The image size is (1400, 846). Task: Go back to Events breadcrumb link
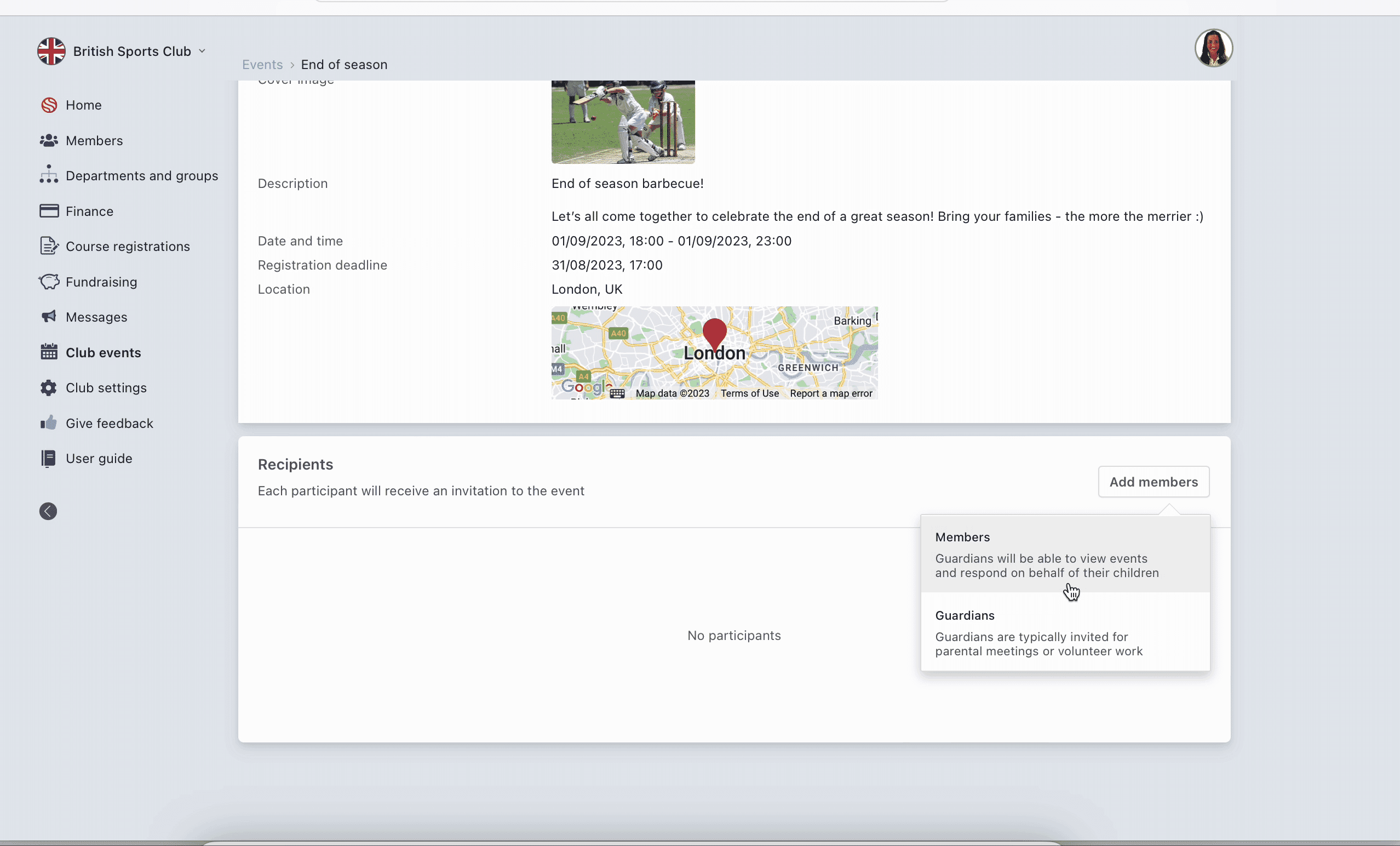pyautogui.click(x=262, y=65)
